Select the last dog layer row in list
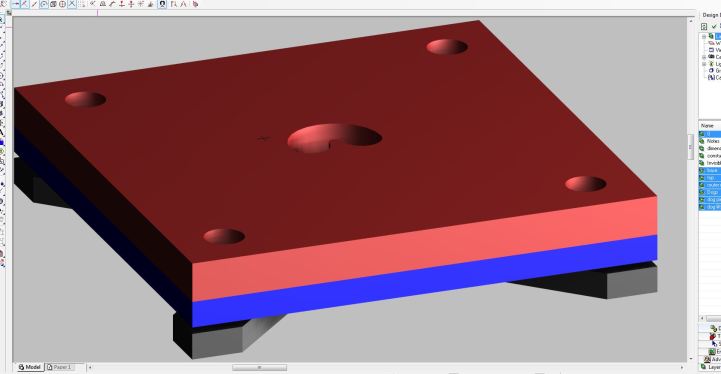Image resolution: width=721 pixels, height=374 pixels. click(x=710, y=207)
